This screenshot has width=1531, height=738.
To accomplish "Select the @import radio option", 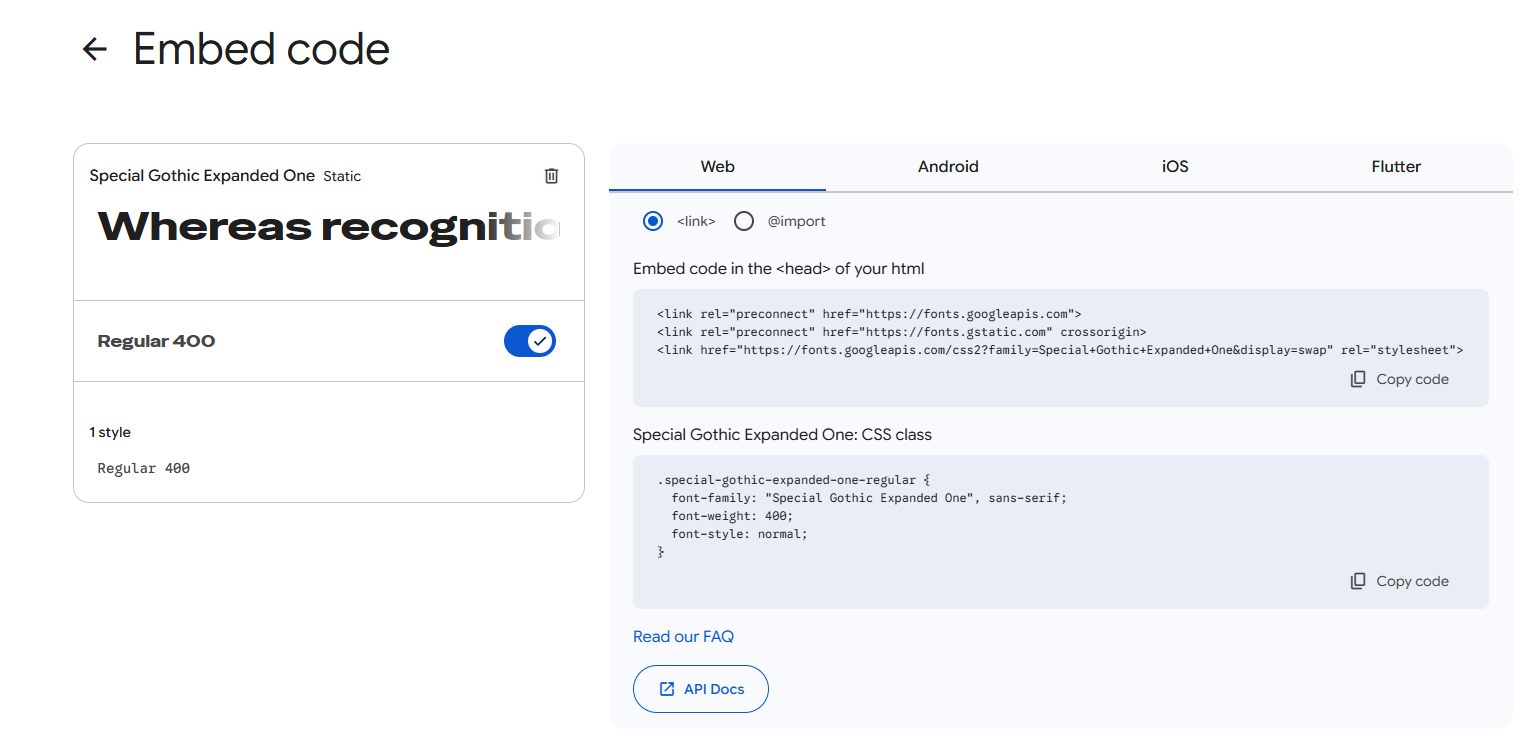I will tap(744, 221).
